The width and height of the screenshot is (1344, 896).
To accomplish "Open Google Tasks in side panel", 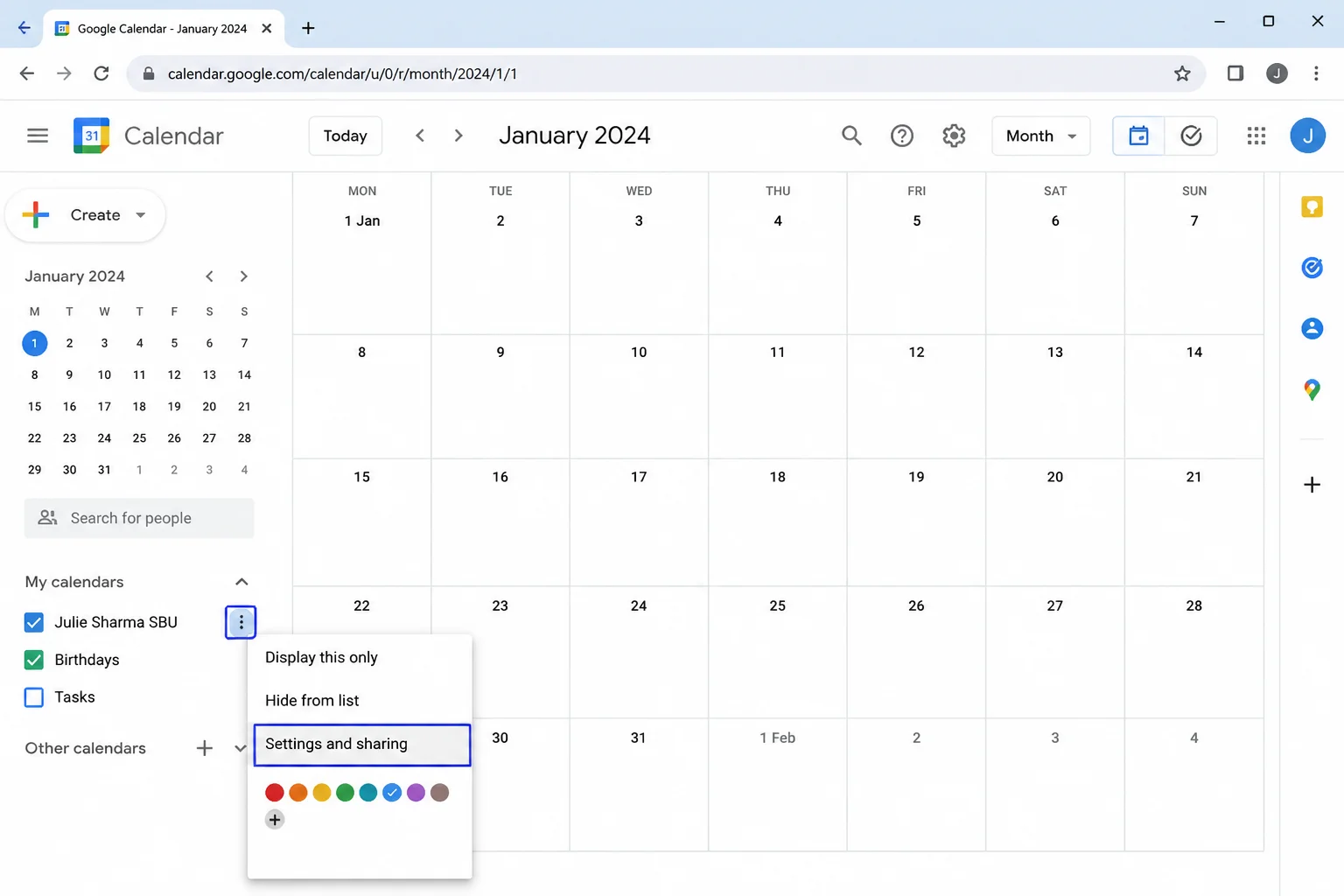I will (x=1312, y=268).
